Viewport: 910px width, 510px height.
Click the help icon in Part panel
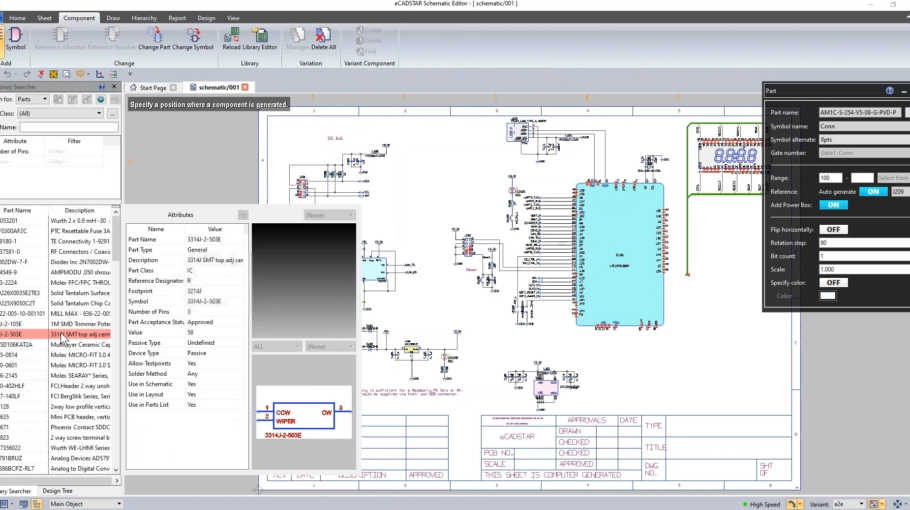[889, 91]
